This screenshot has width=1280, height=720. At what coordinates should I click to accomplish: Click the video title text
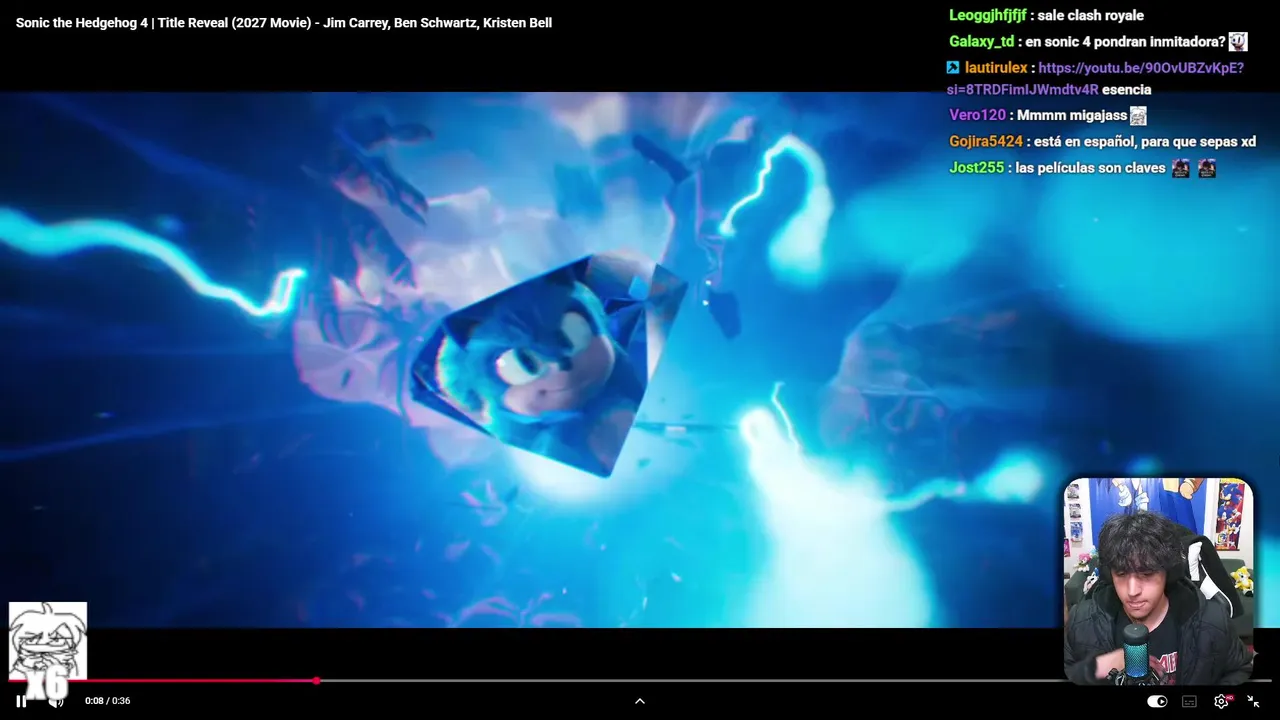(x=284, y=22)
